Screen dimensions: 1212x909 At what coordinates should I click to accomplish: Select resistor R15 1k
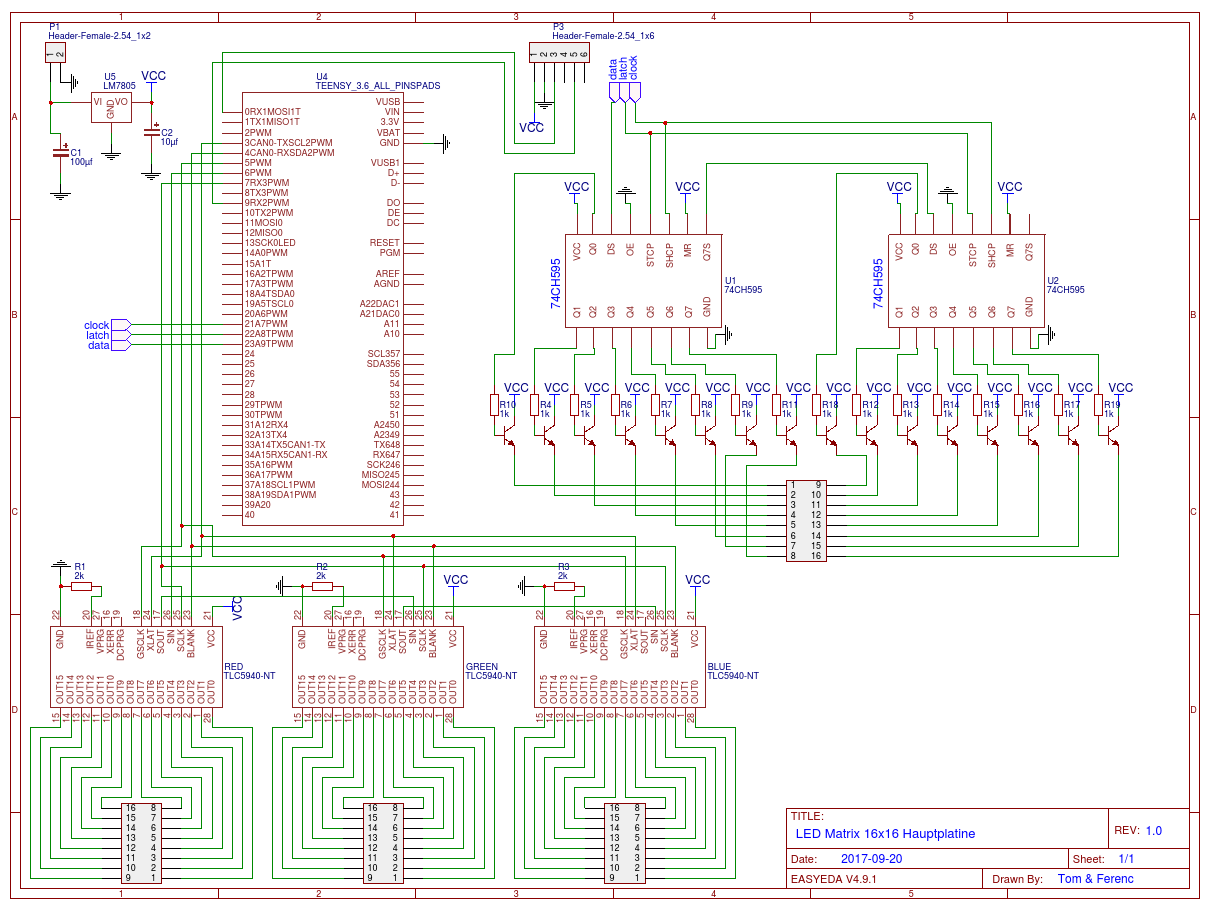[x=977, y=405]
